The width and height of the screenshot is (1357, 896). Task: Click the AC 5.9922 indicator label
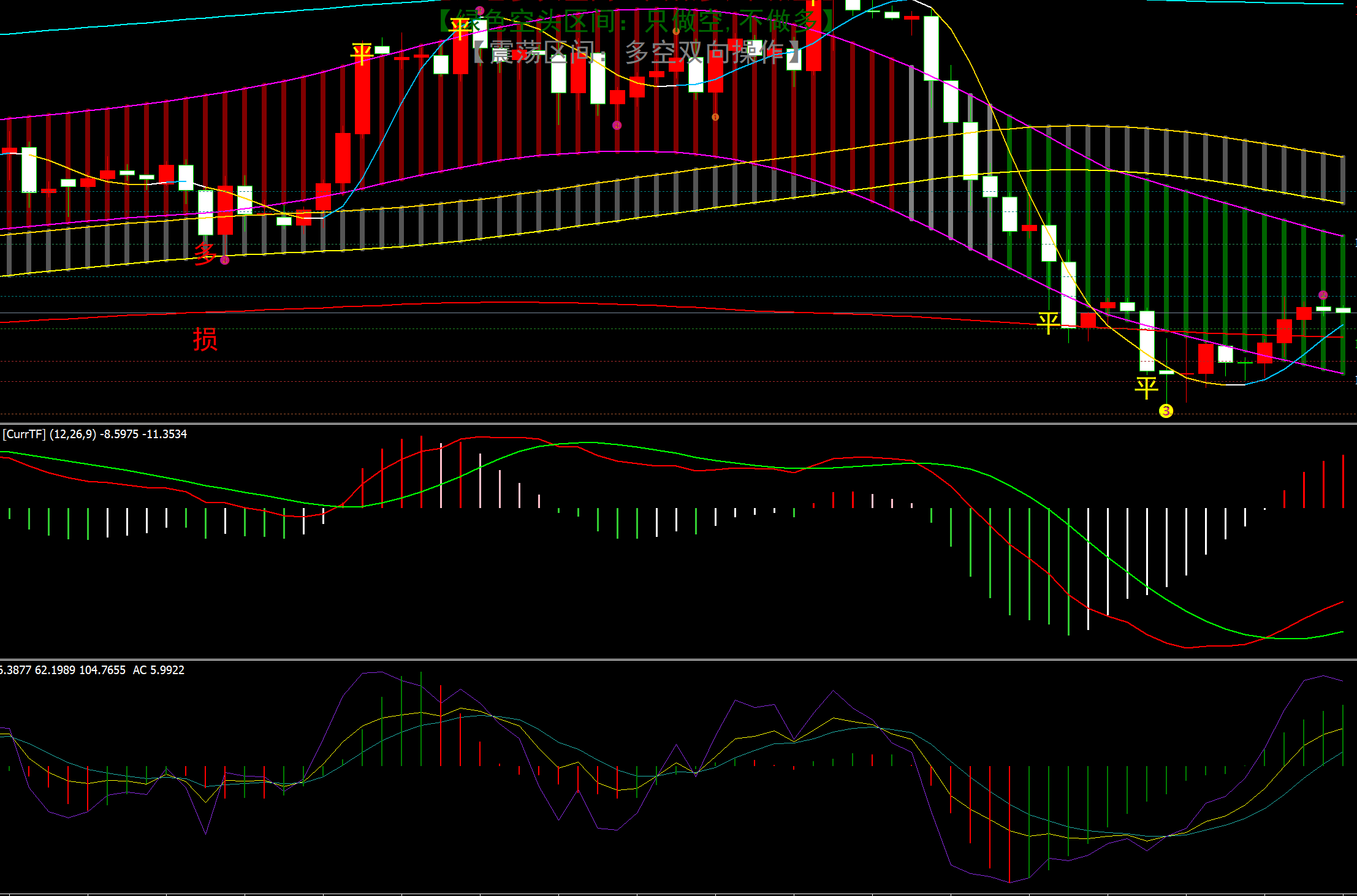(158, 670)
